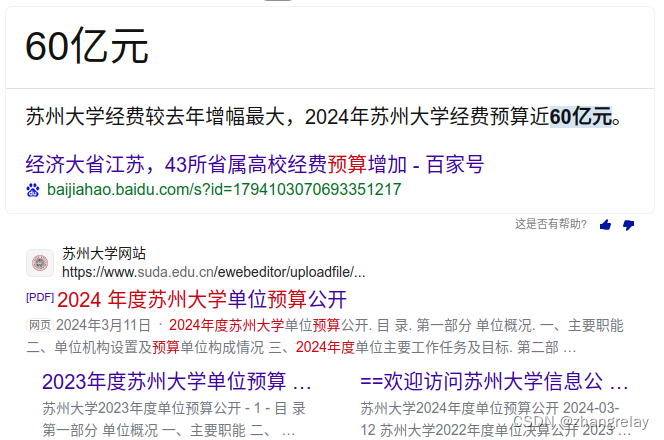
Task: Click snippet line 二、单位机构设置及预算单位构成情况
Action: point(145,347)
